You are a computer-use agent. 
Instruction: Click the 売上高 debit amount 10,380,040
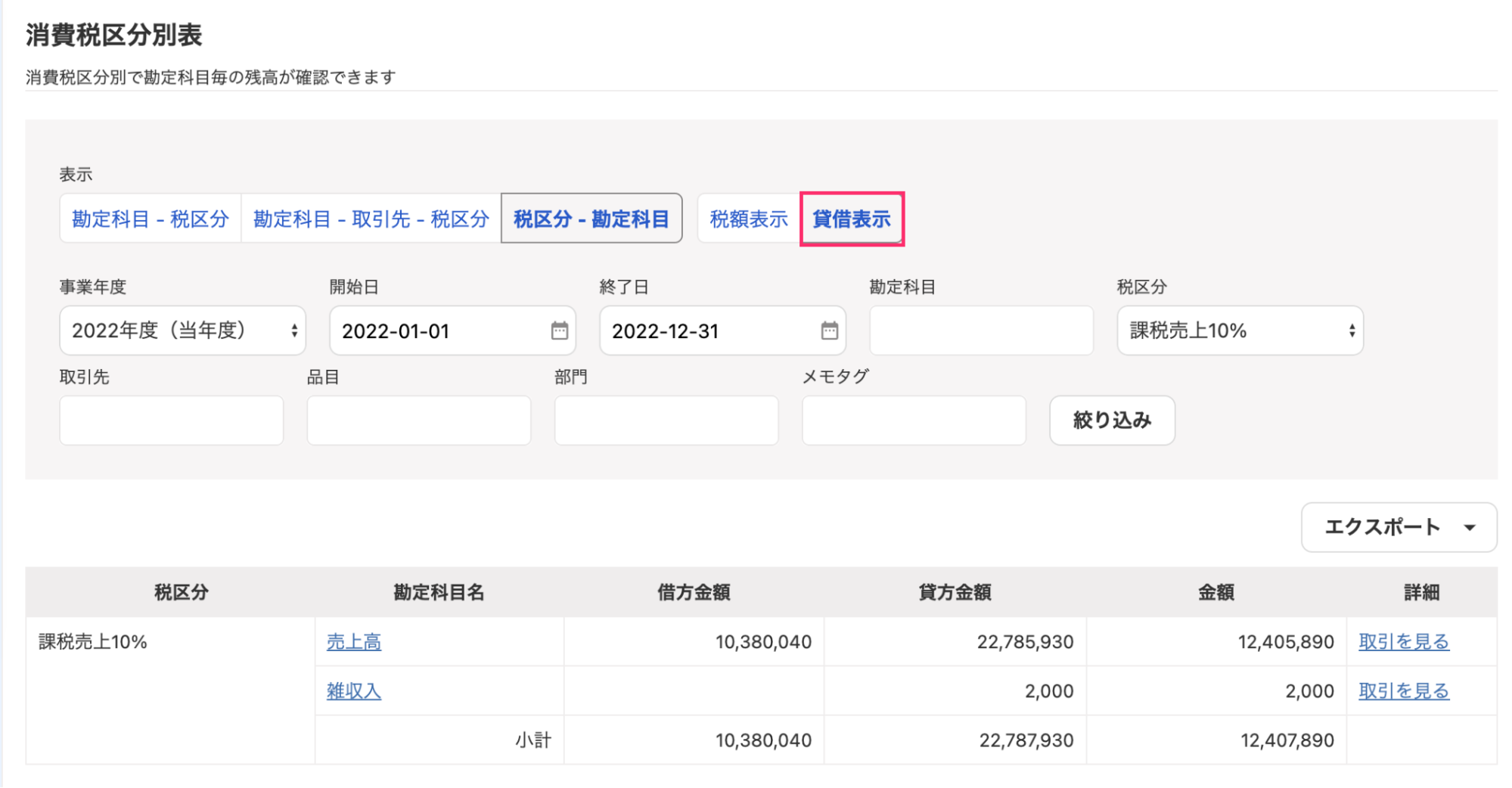coord(763,642)
